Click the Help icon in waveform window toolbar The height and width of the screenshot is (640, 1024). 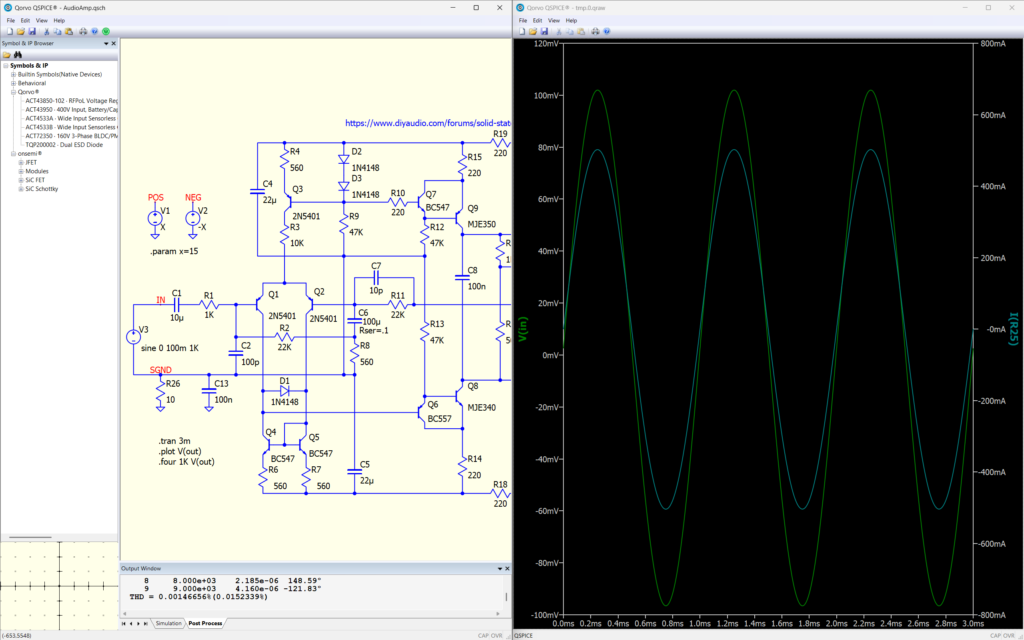click(x=606, y=31)
